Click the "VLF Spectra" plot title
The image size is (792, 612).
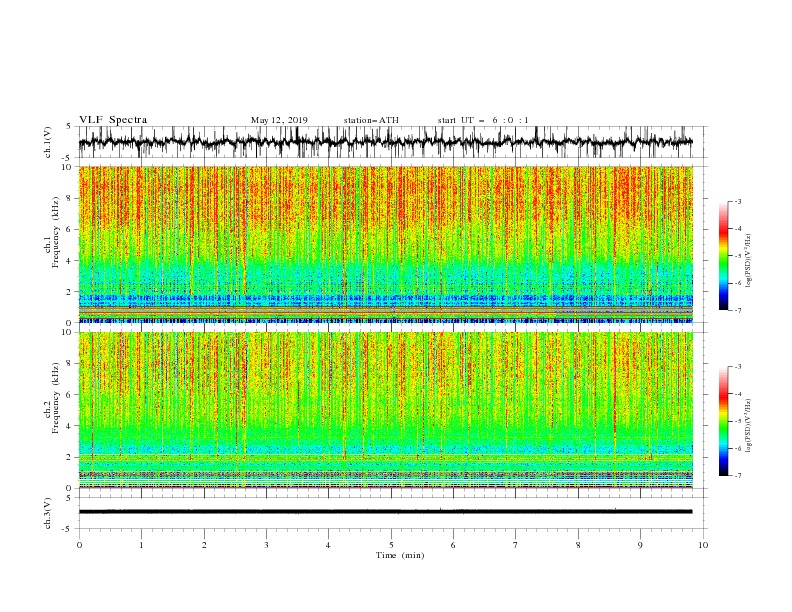pyautogui.click(x=113, y=120)
